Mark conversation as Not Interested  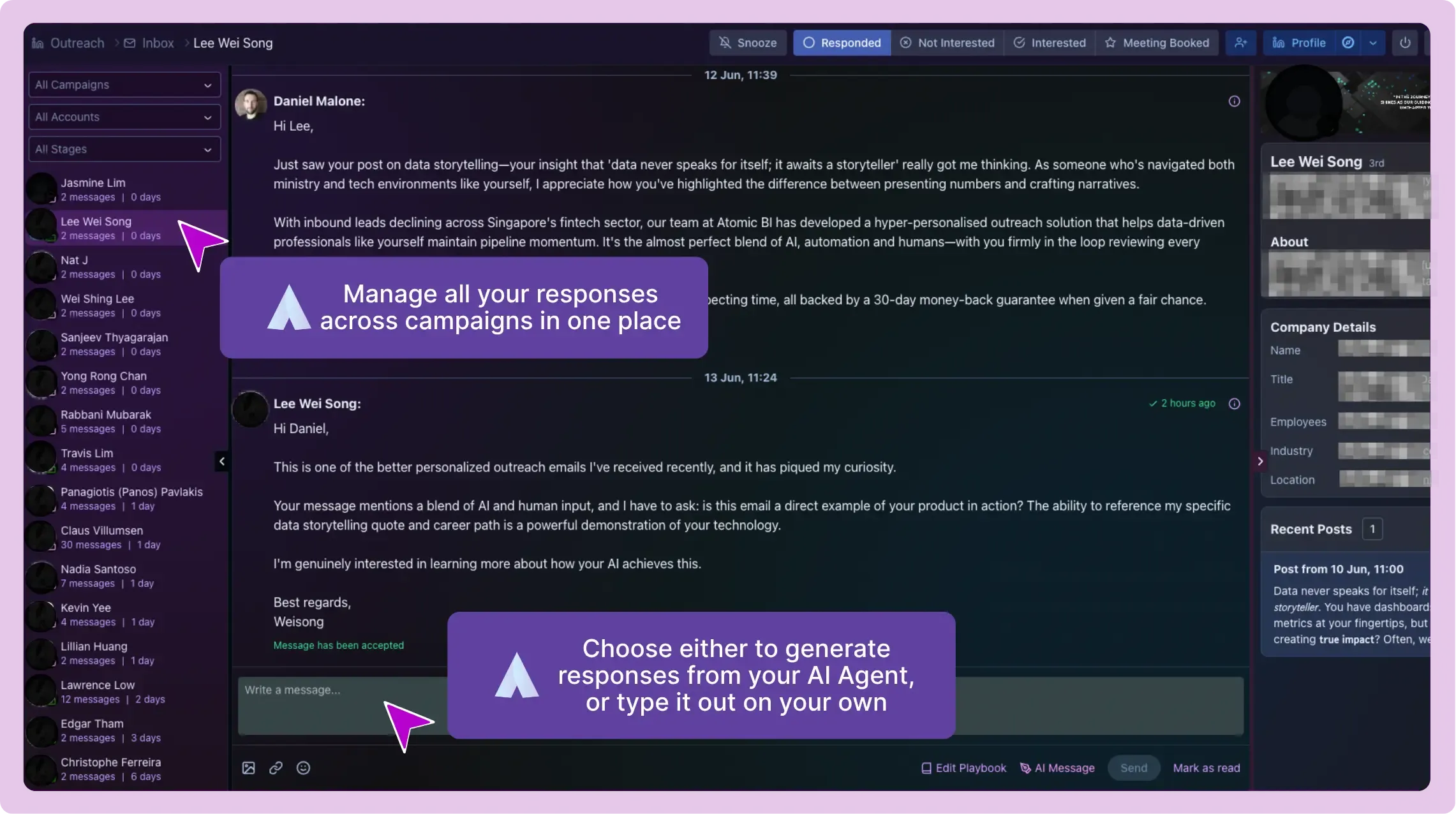coord(947,43)
